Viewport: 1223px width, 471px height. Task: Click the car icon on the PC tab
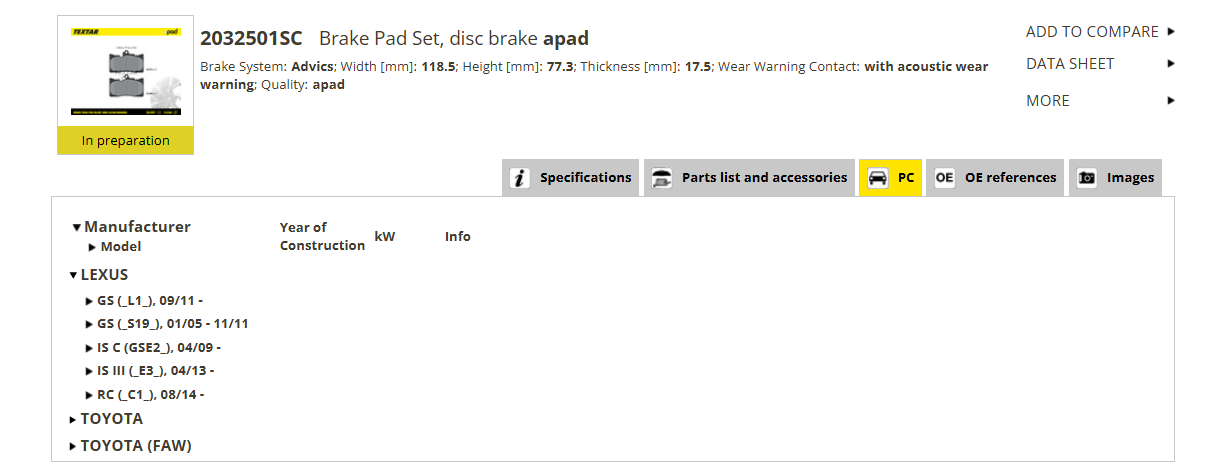tap(877, 178)
